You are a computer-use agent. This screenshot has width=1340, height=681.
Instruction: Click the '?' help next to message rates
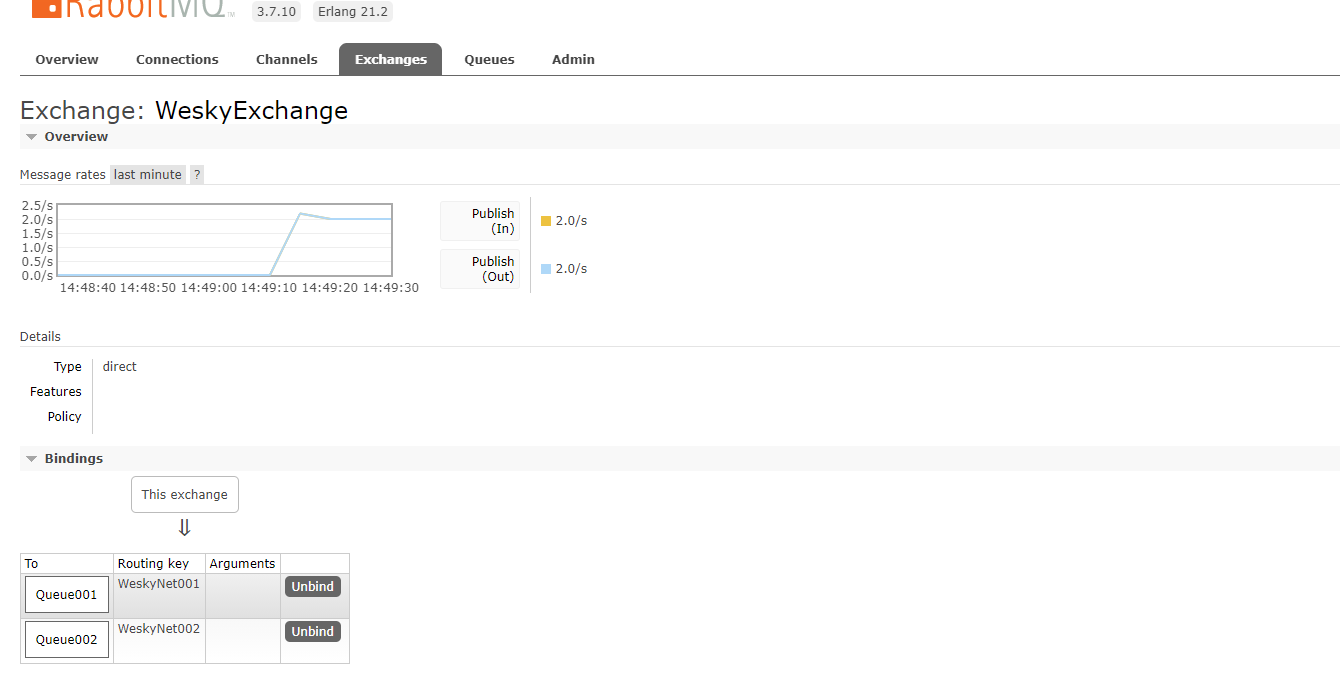coord(197,174)
